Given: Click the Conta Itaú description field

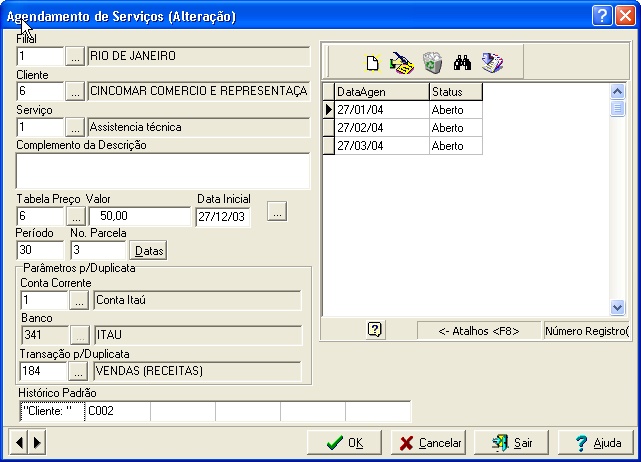Looking at the screenshot, I should point(197,301).
